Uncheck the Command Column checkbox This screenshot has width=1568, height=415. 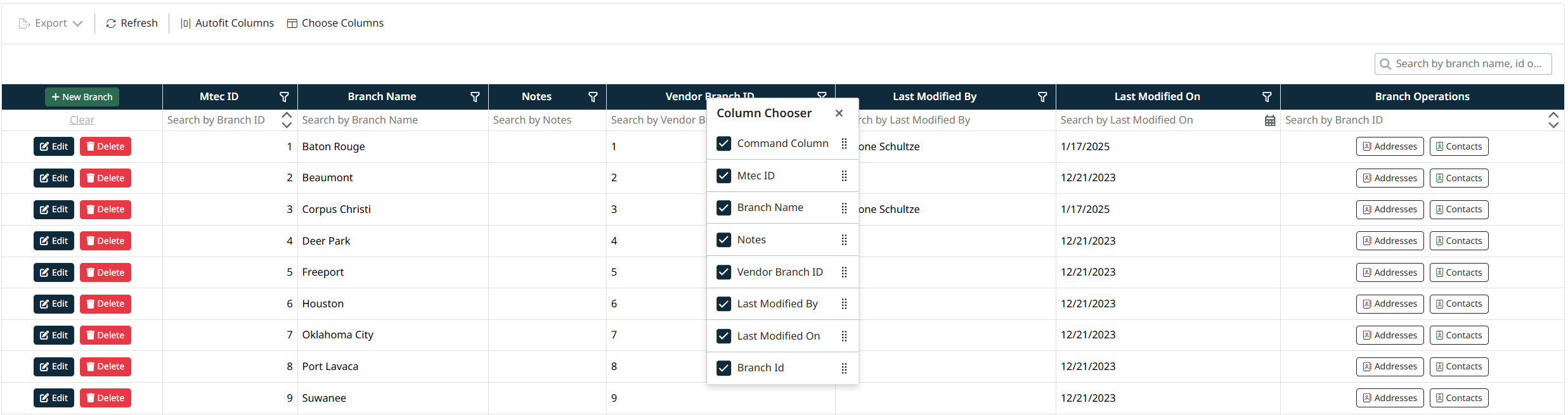pos(723,144)
